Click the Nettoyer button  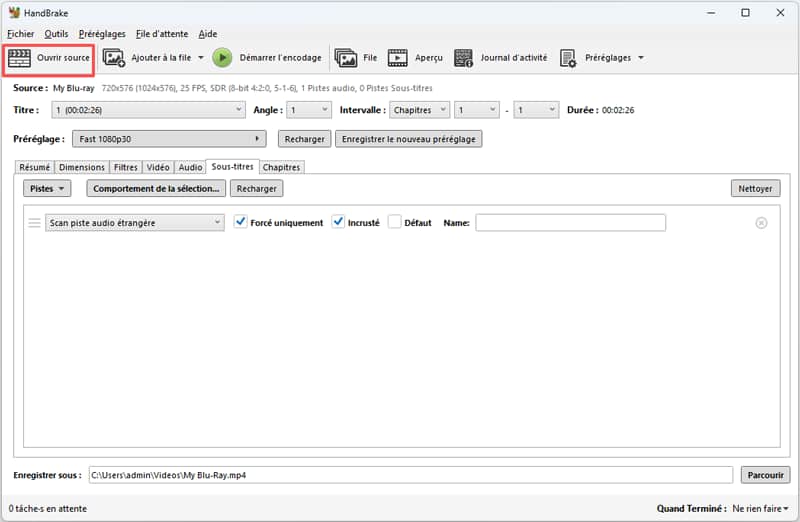click(755, 189)
